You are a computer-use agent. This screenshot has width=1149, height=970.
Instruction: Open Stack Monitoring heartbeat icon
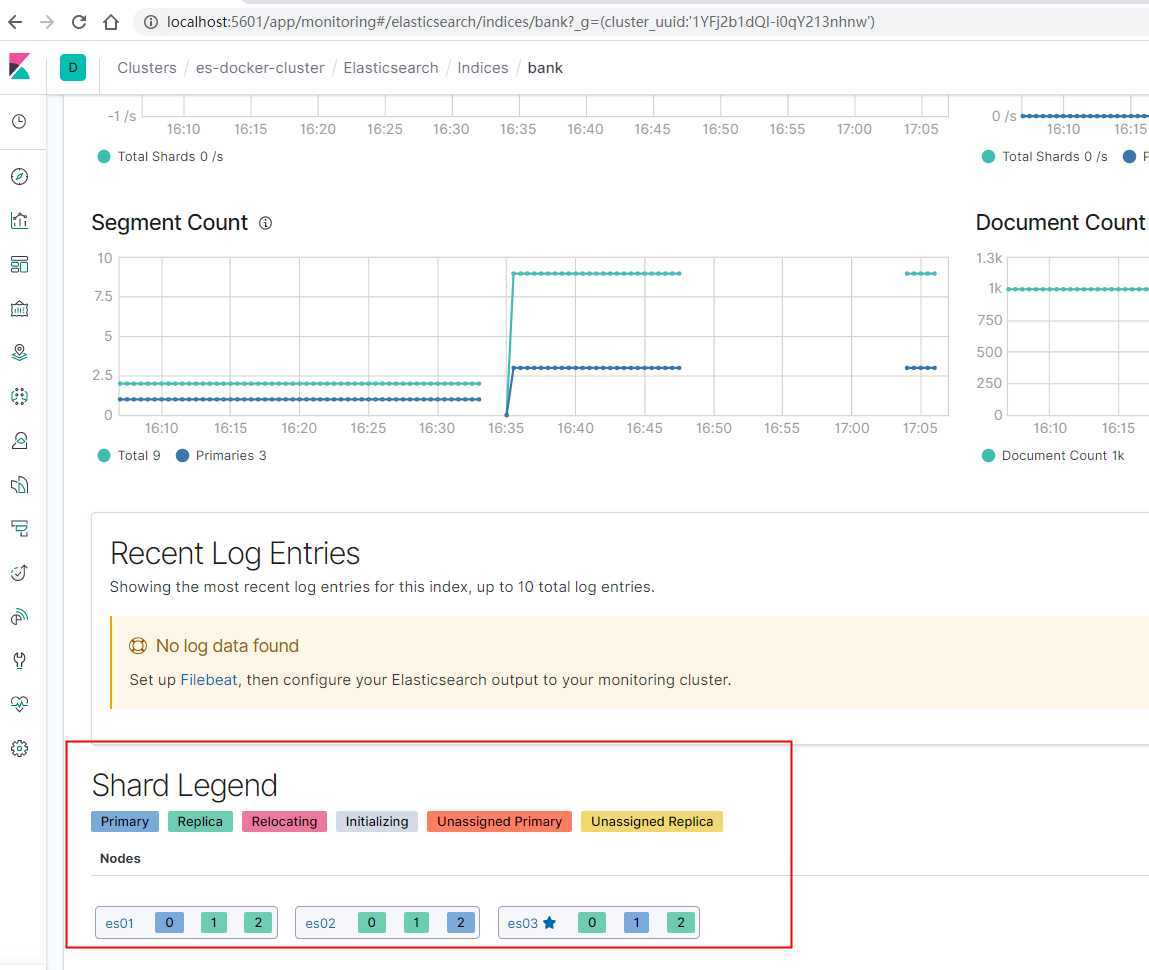pos(20,704)
